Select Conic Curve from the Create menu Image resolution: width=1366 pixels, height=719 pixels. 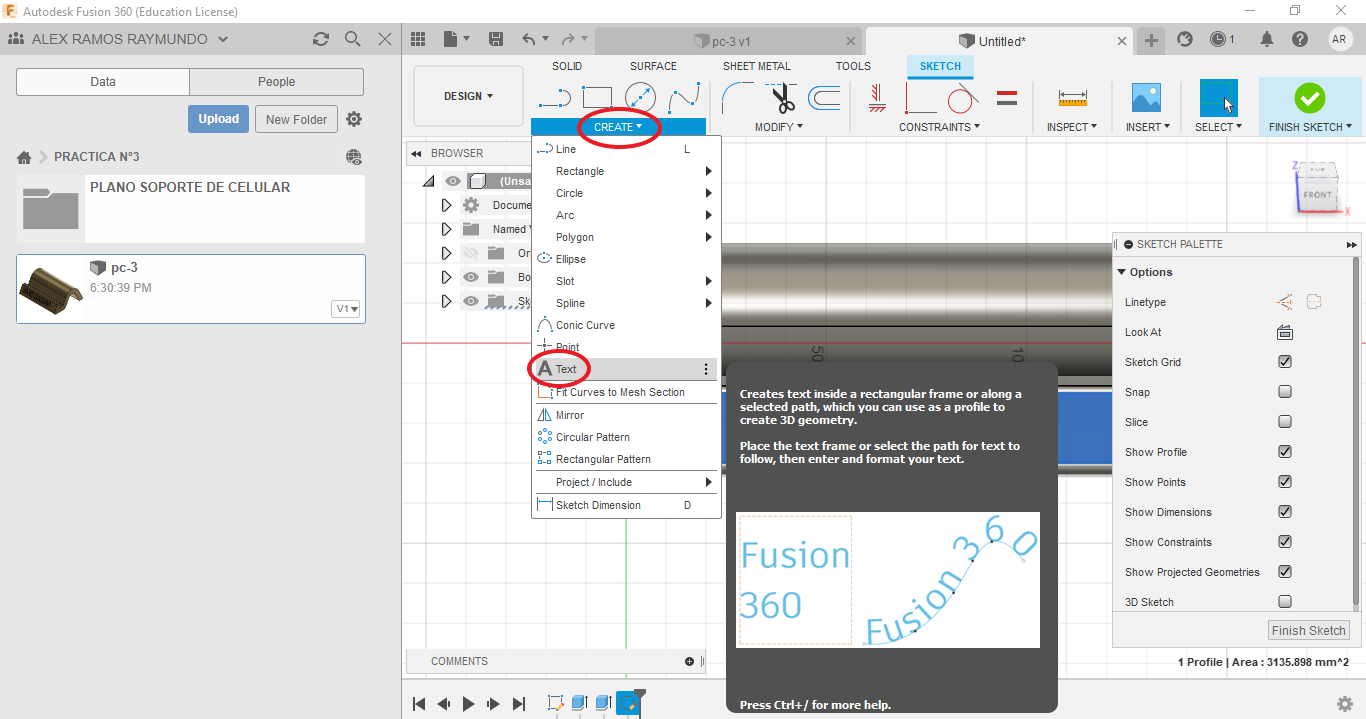[624, 325]
